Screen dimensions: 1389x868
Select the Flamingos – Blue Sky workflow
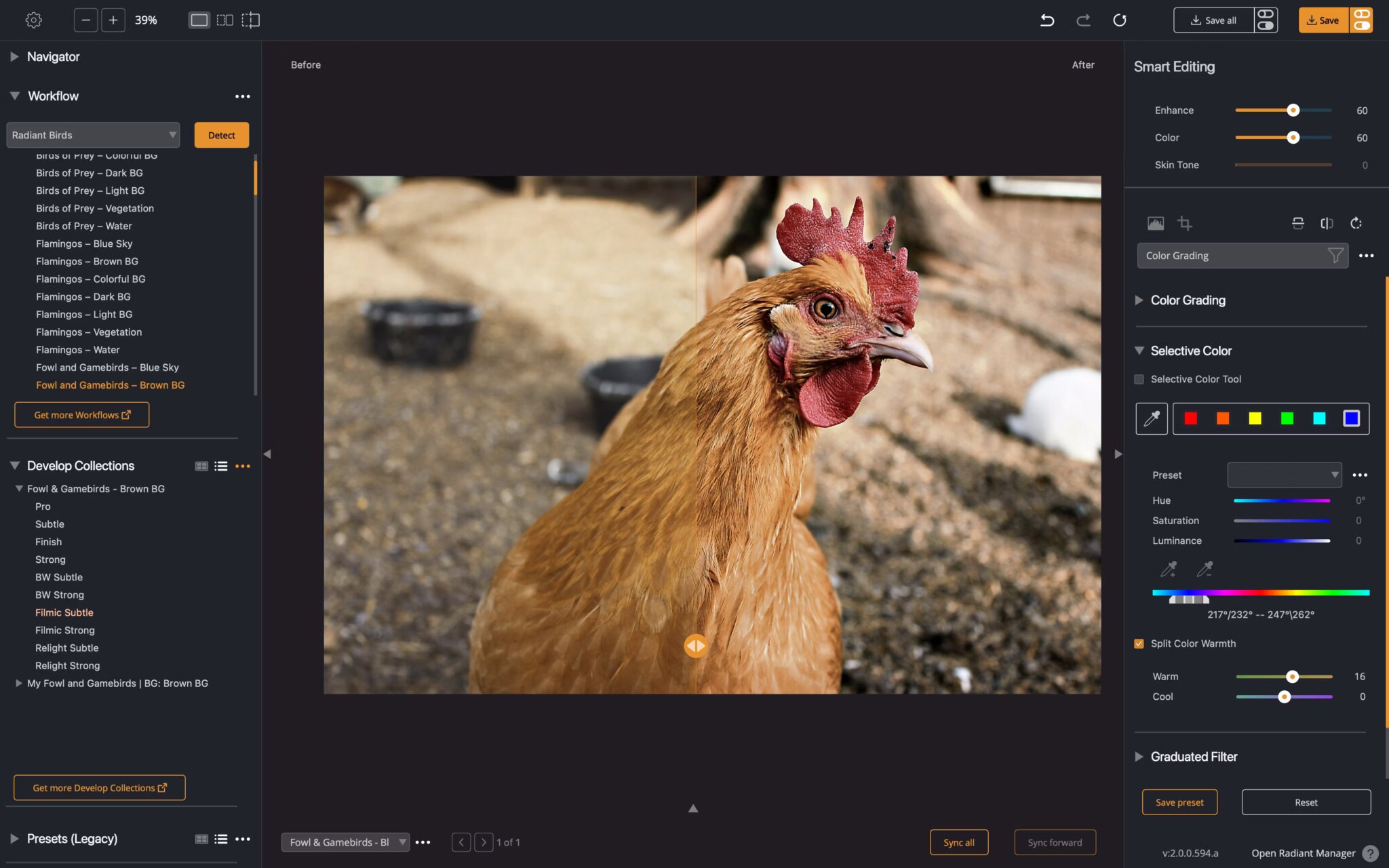coord(84,243)
